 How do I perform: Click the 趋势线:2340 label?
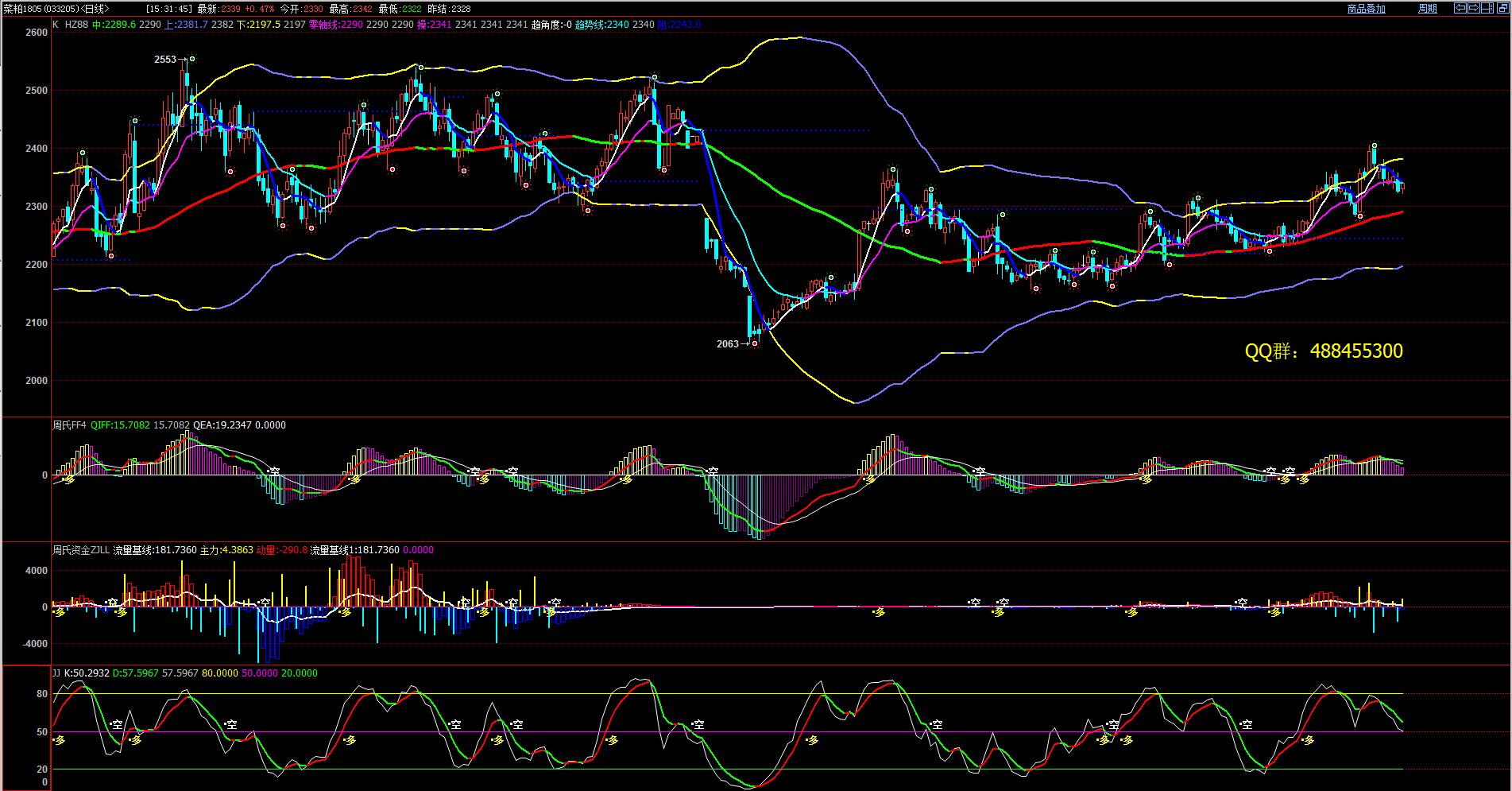coord(601,25)
